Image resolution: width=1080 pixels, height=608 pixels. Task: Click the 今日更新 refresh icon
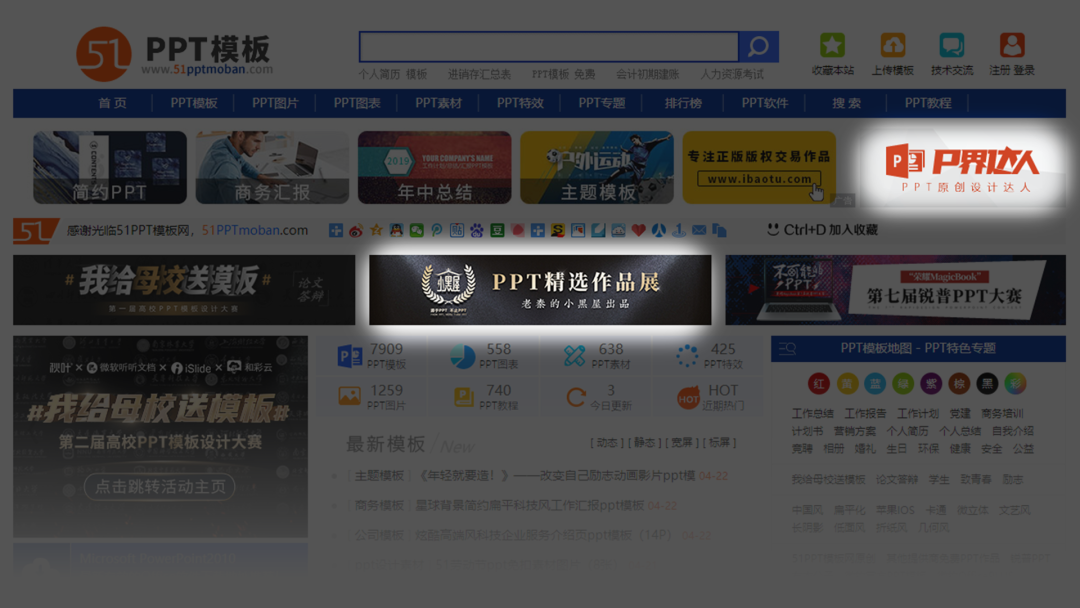coord(575,397)
